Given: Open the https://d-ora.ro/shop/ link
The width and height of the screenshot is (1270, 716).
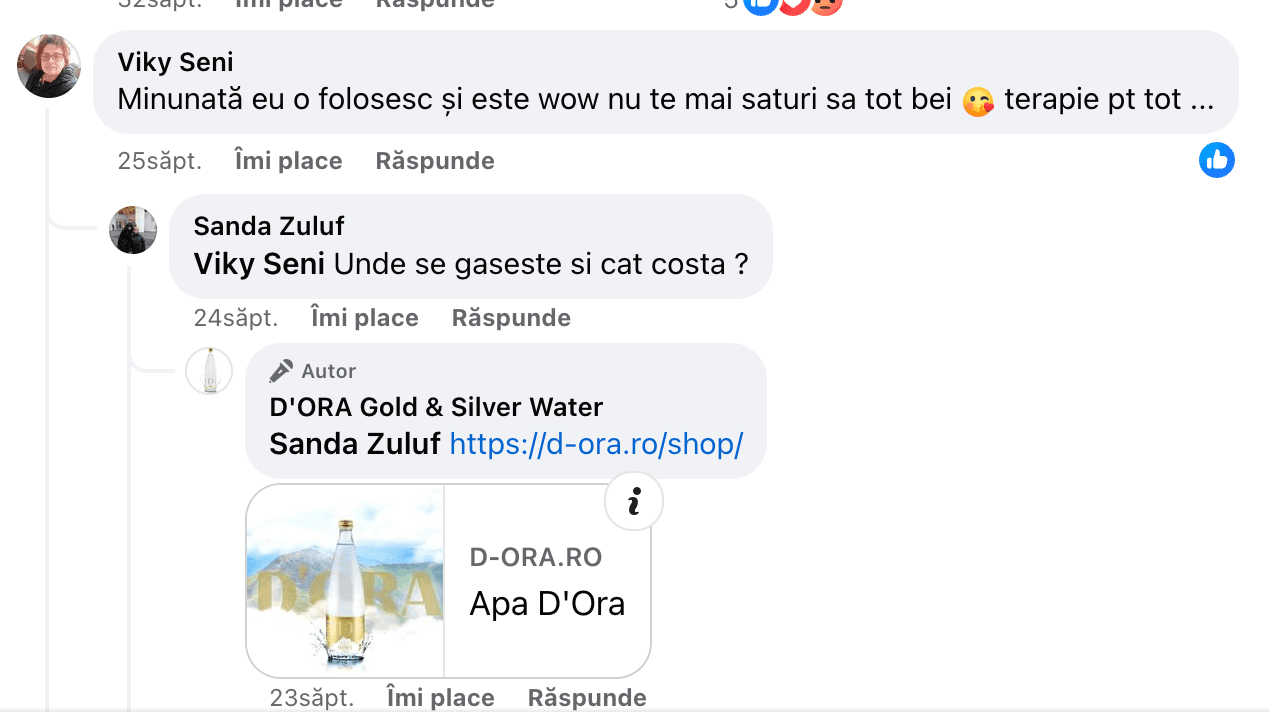Looking at the screenshot, I should pos(596,444).
